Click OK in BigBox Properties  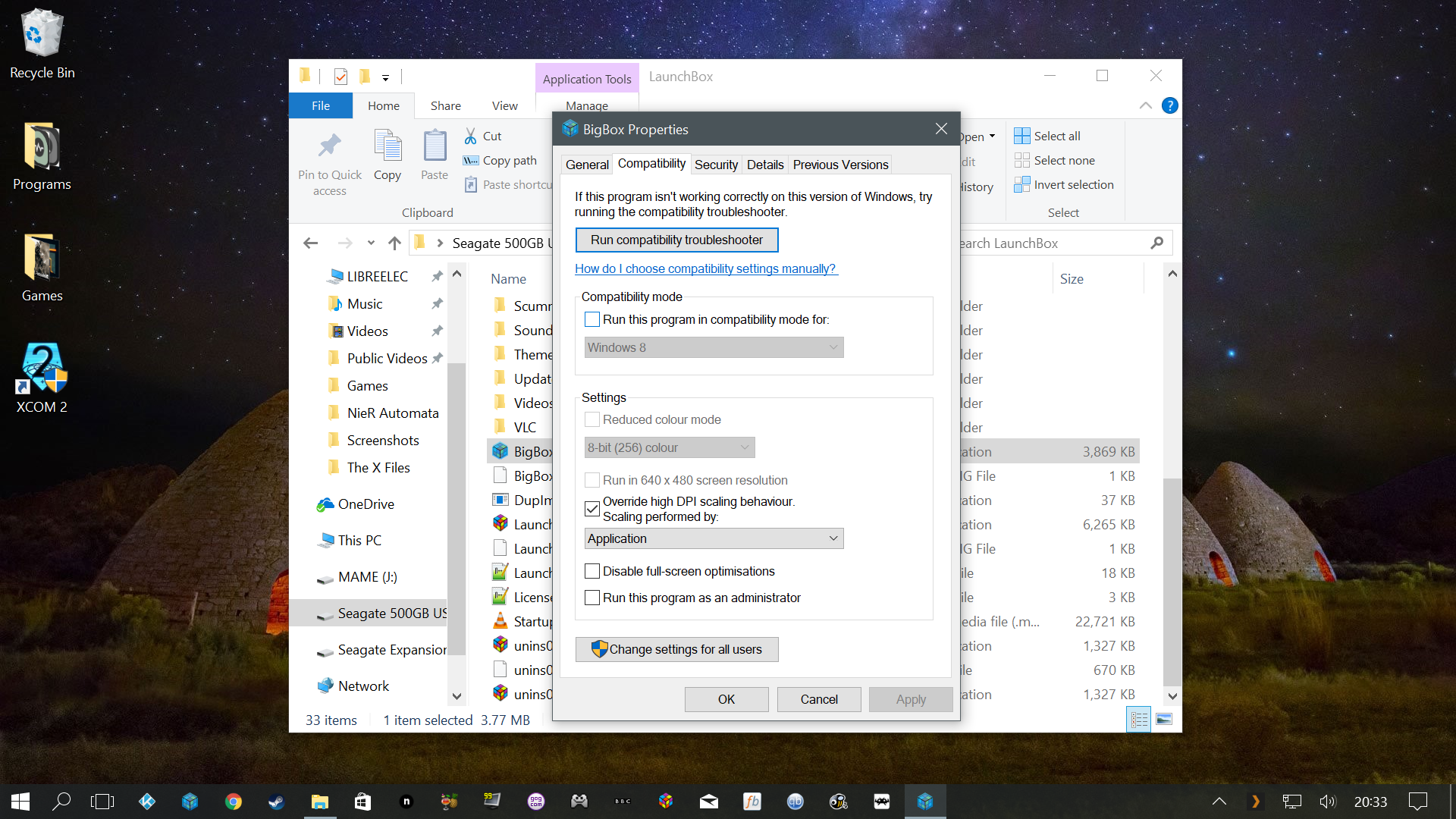click(x=726, y=699)
